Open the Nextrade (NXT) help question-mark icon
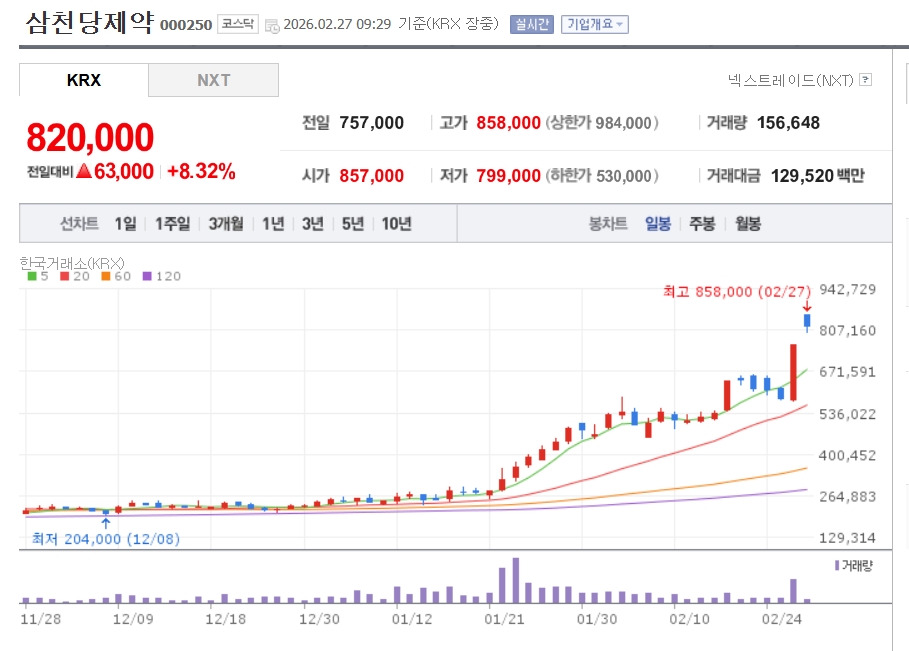Image resolution: width=909 pixels, height=651 pixels. point(865,80)
